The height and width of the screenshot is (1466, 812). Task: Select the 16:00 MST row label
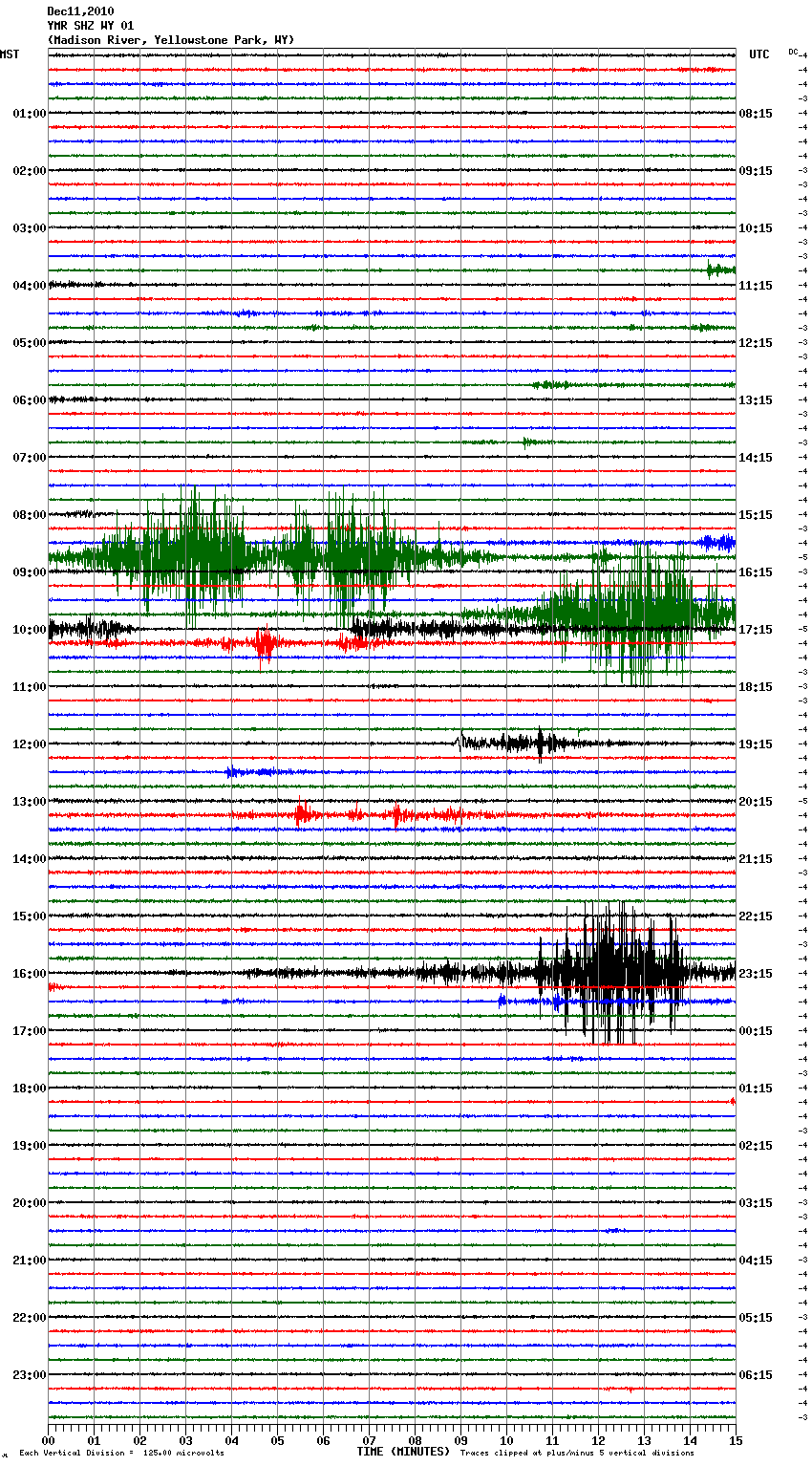click(x=29, y=974)
